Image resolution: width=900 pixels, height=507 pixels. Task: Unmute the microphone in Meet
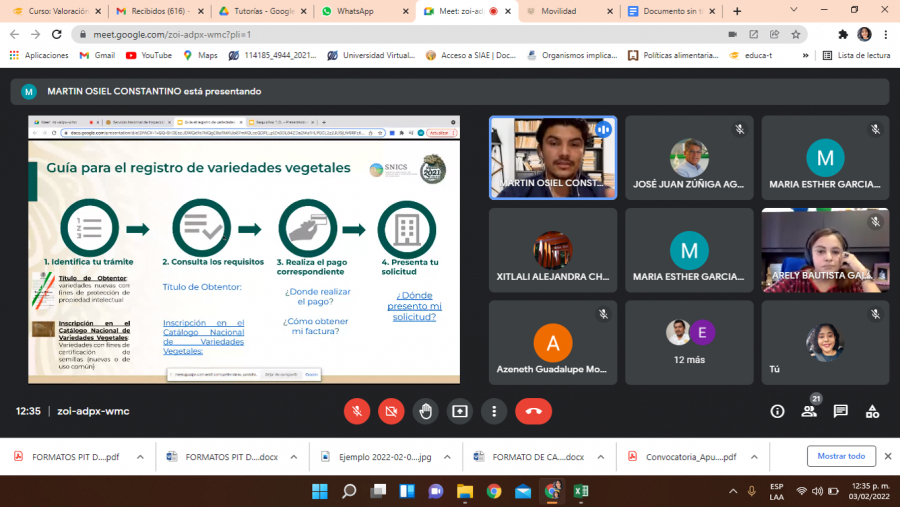tap(357, 411)
